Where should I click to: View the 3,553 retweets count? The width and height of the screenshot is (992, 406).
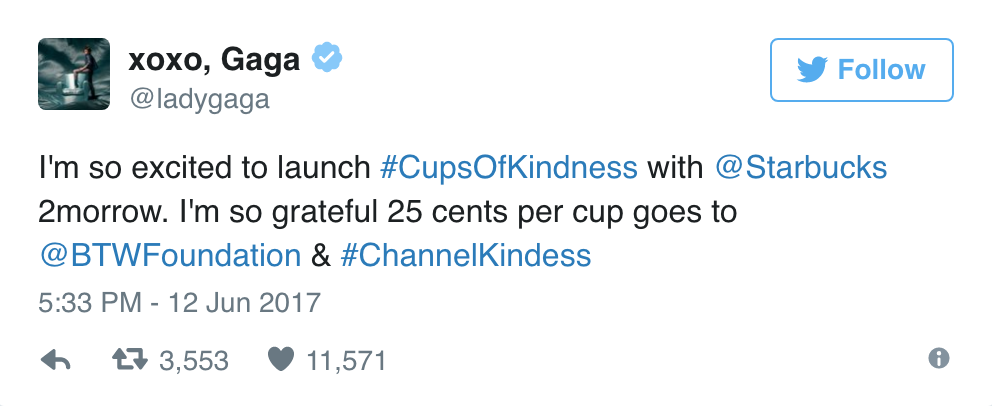[x=193, y=361]
